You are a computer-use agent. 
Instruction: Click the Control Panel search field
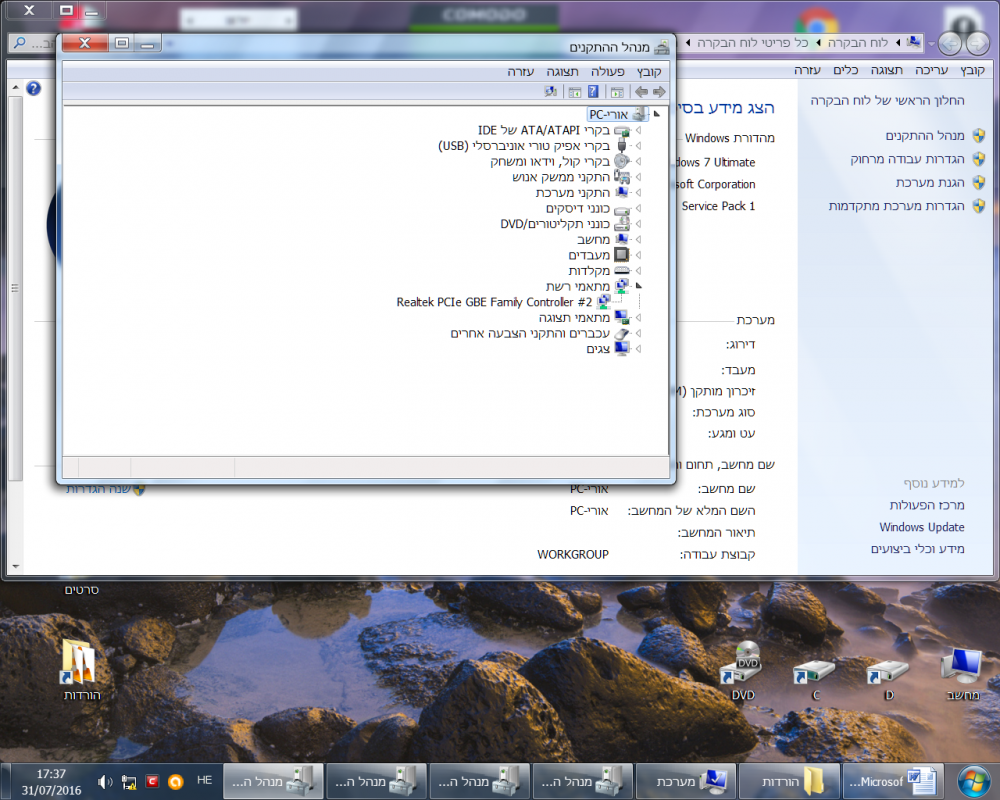(33, 43)
